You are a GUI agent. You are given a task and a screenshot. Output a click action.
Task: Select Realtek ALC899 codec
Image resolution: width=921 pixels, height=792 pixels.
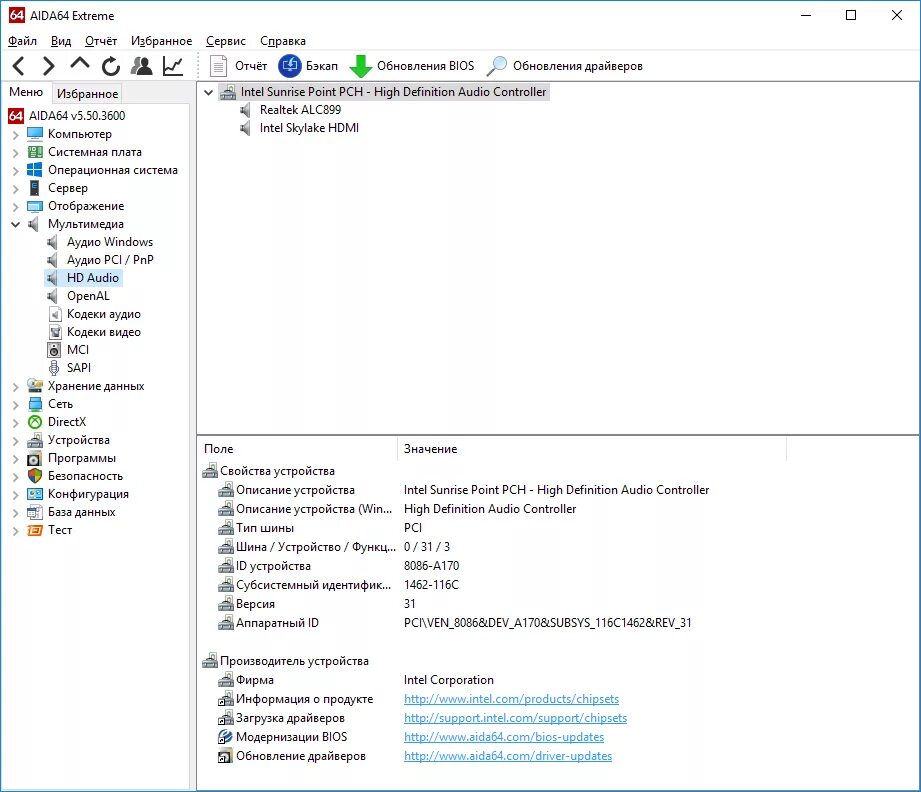(300, 110)
